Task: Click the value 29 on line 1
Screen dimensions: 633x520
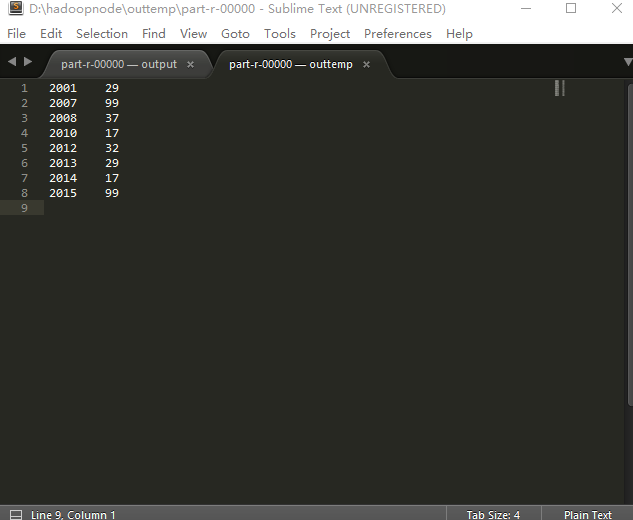Action: coord(112,88)
